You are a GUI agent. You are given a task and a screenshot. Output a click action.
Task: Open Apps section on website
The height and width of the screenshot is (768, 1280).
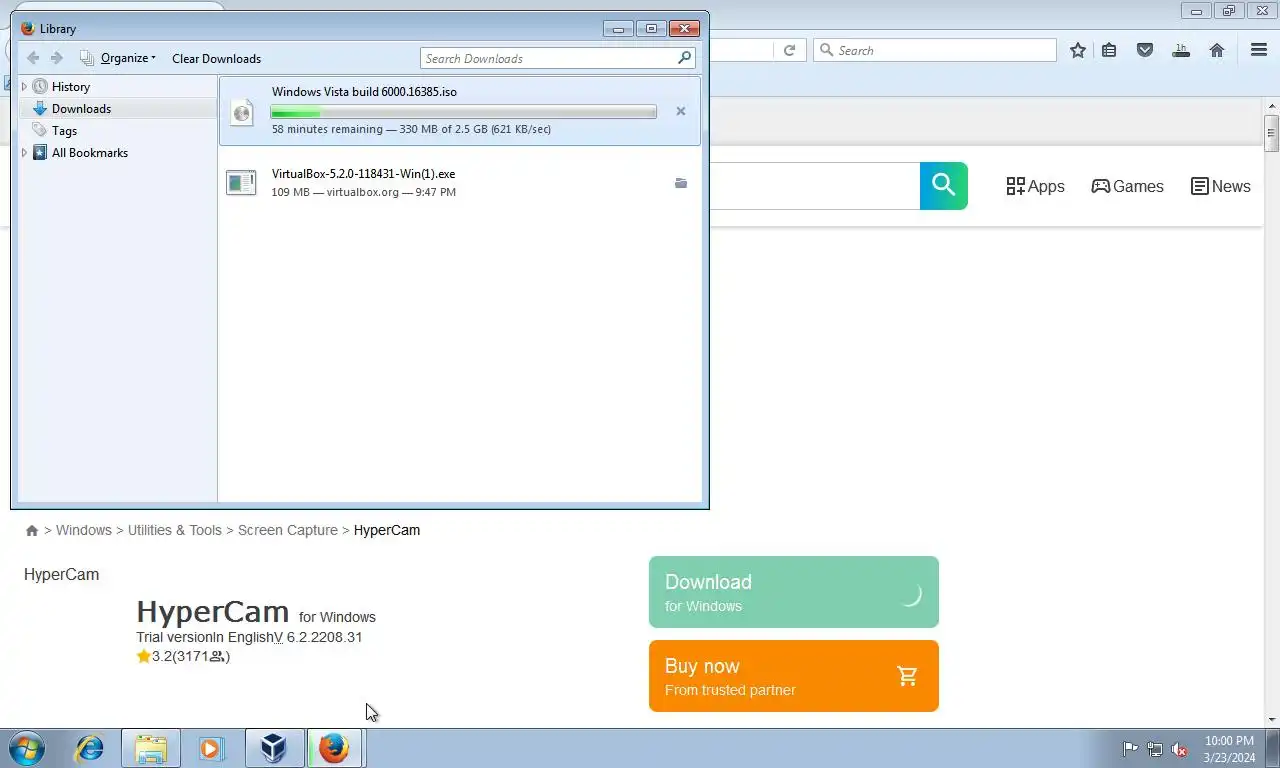click(1035, 186)
